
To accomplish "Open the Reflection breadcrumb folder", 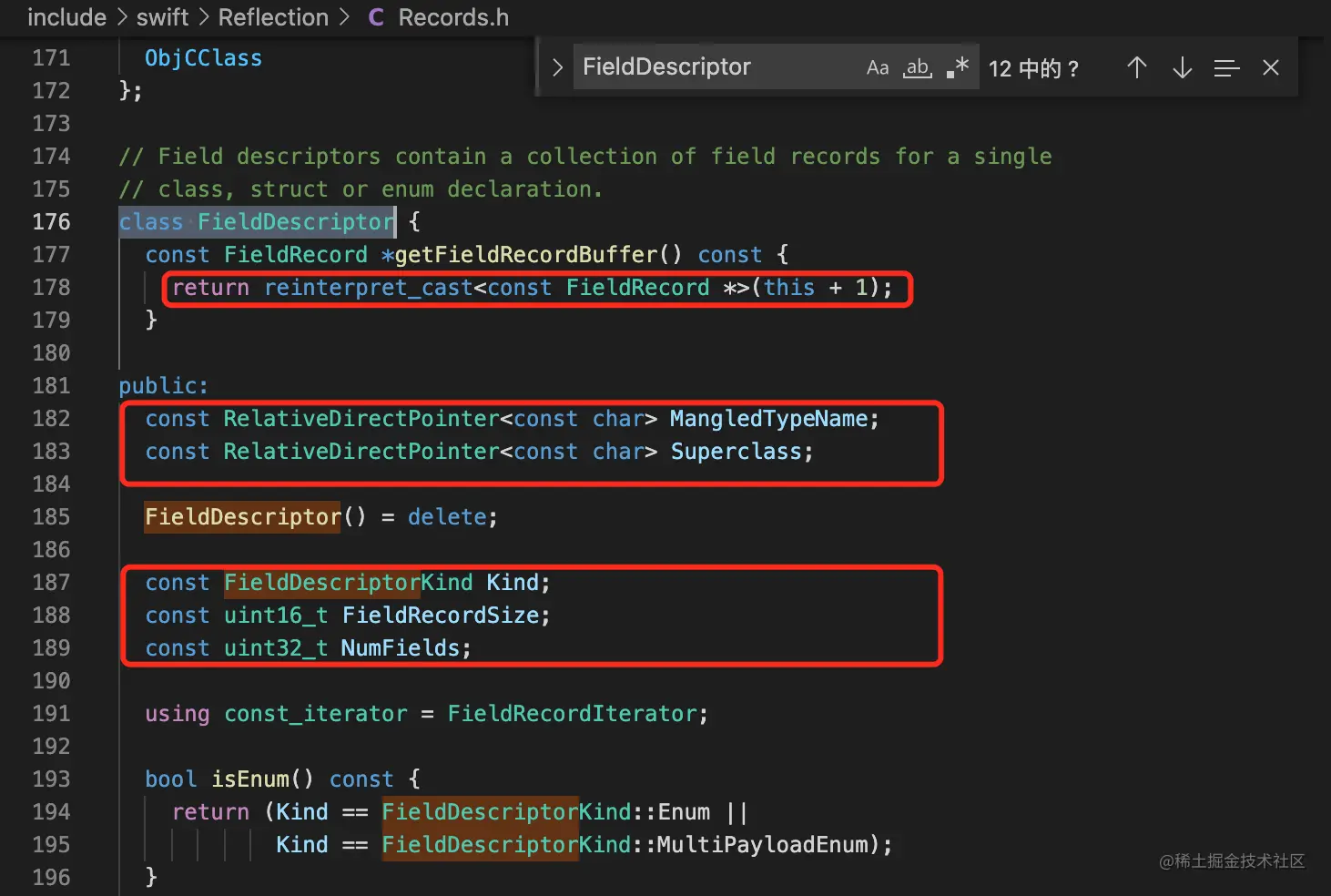I will (x=273, y=17).
